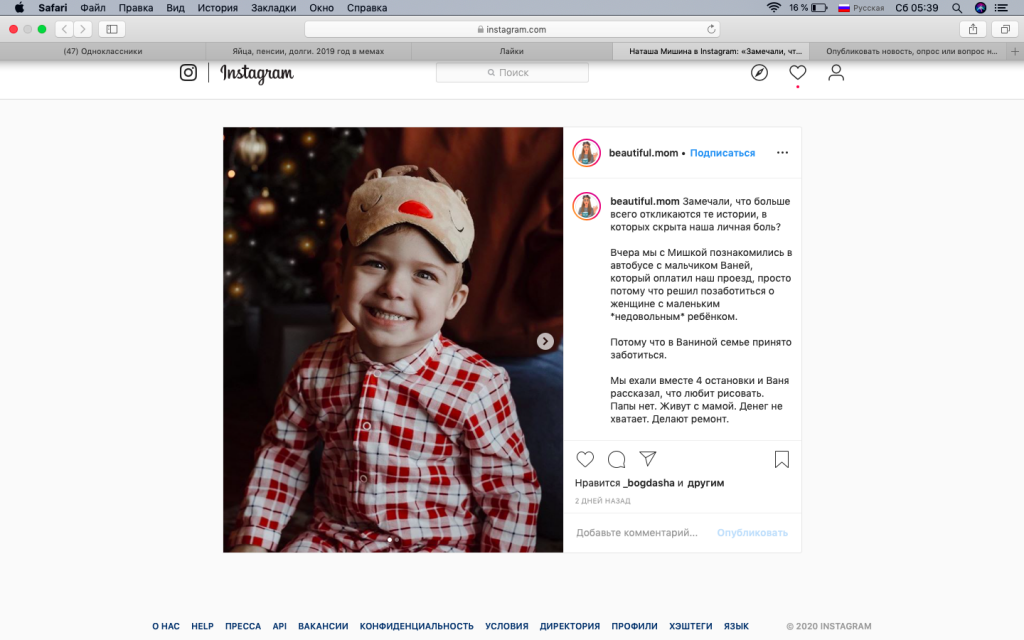
Task: Open the activity heart icon in header
Action: (x=797, y=73)
